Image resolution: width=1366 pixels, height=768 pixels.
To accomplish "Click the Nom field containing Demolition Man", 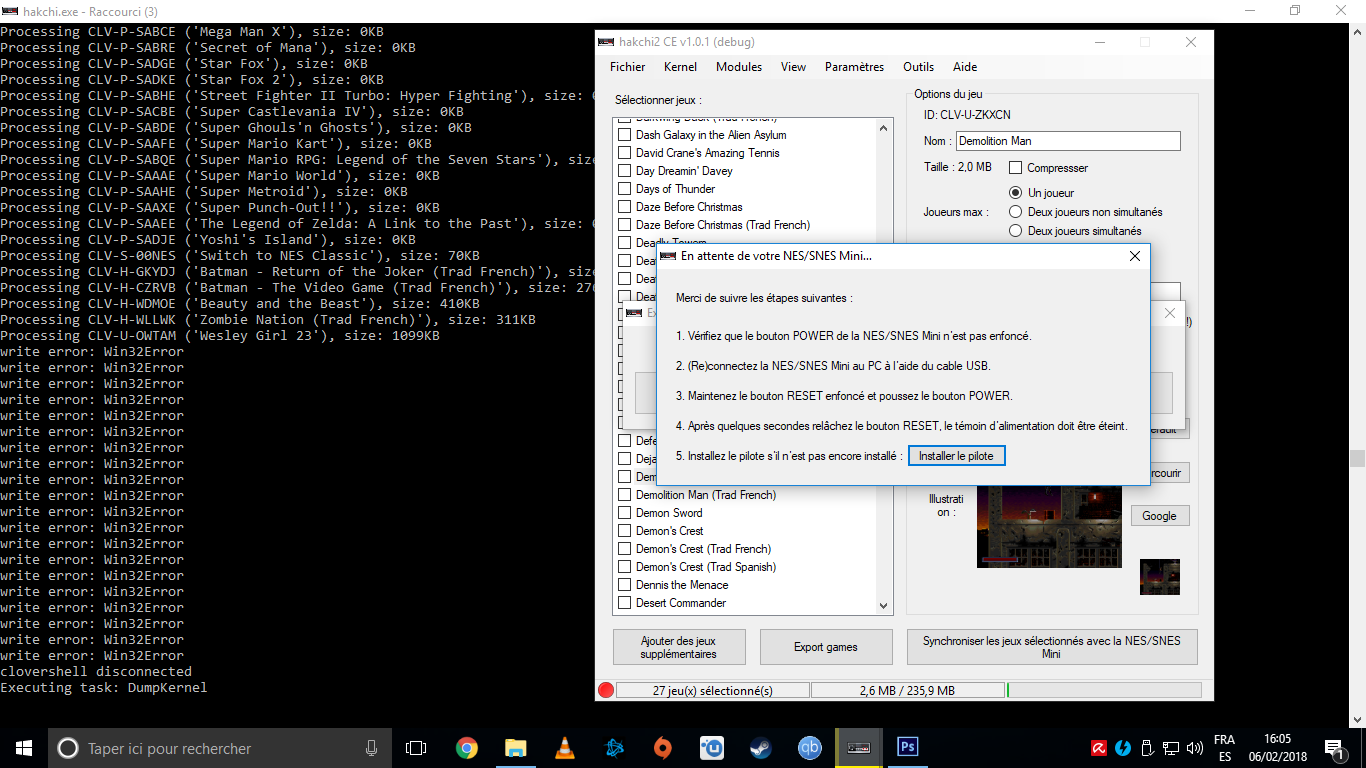I will coord(1068,141).
